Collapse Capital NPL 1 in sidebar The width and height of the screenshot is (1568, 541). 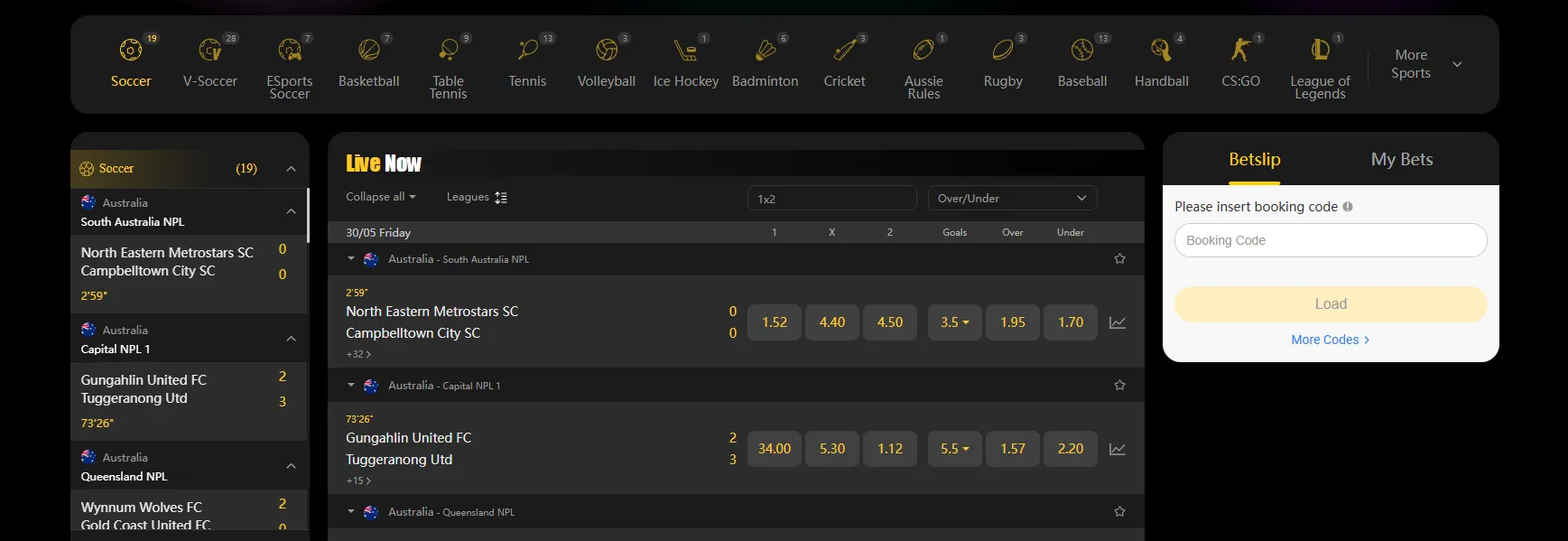(x=291, y=340)
